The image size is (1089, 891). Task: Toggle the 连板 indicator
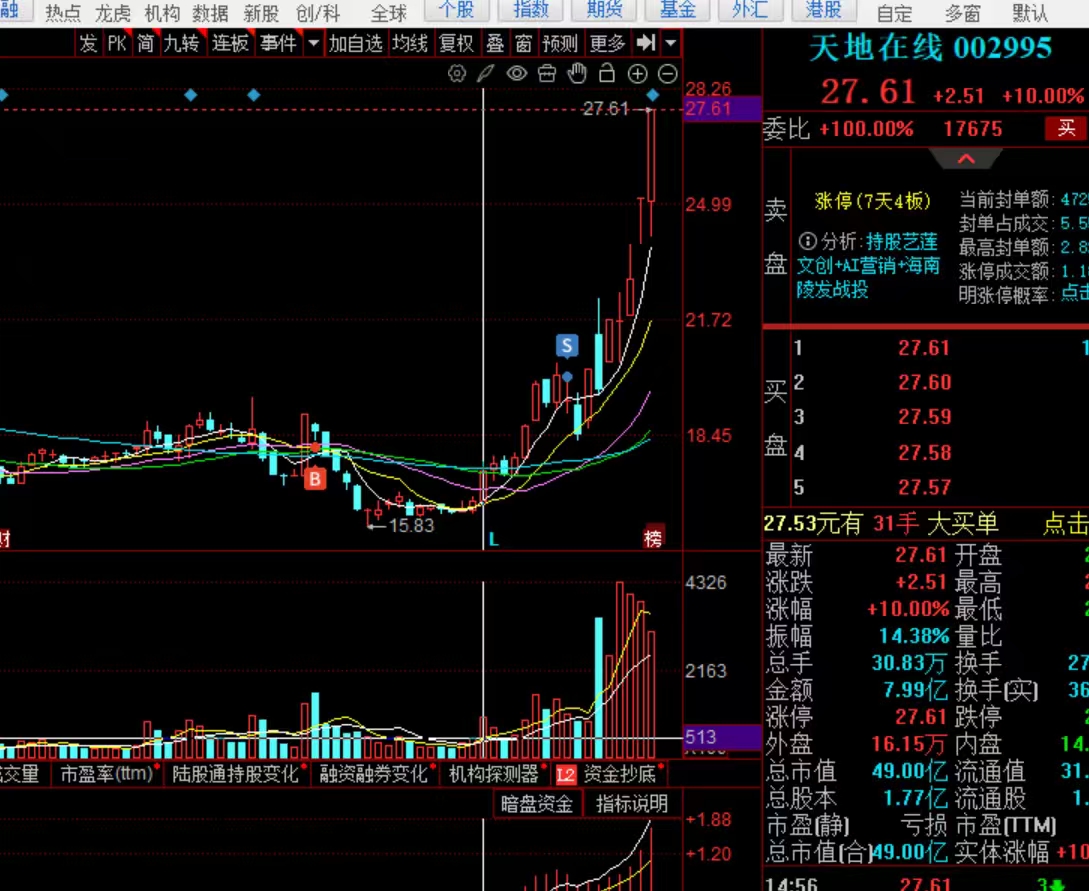click(230, 43)
